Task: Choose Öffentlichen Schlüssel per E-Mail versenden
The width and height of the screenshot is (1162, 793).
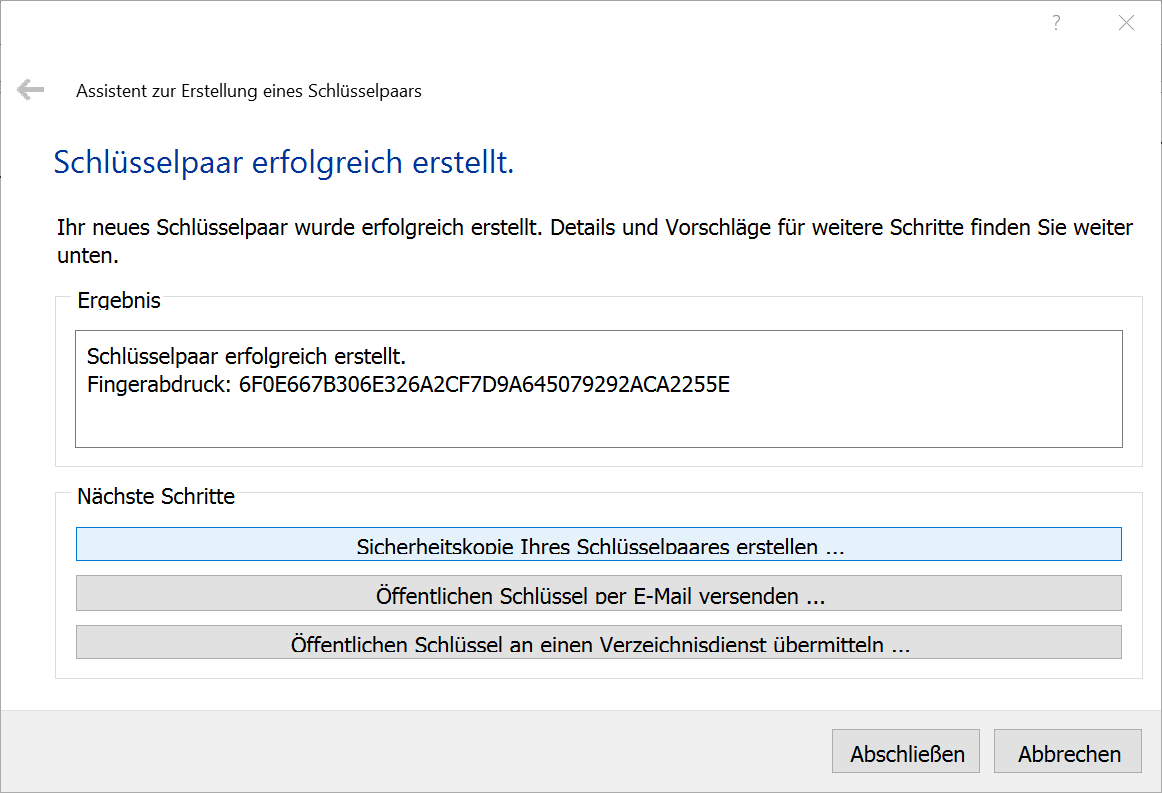Action: click(598, 593)
